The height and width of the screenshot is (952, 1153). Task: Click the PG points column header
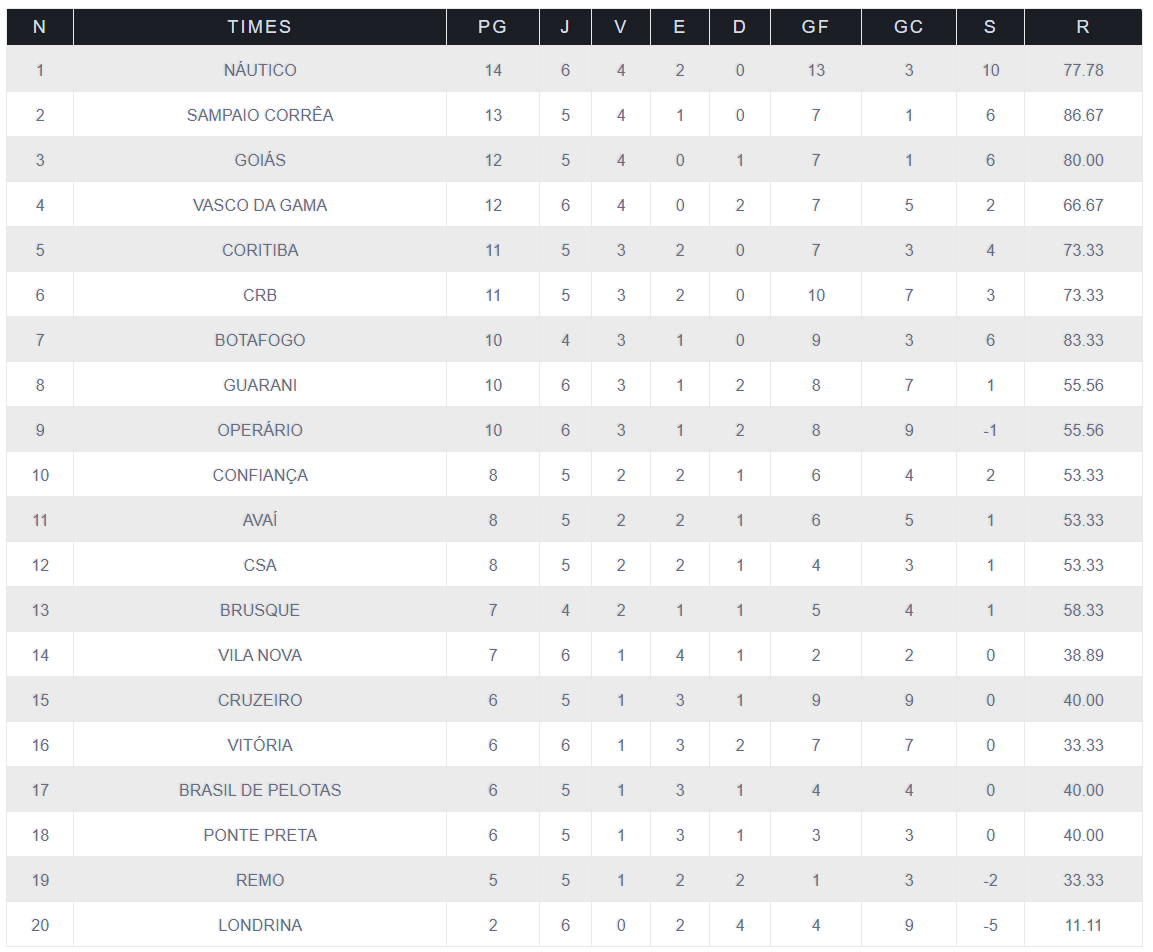pyautogui.click(x=493, y=27)
